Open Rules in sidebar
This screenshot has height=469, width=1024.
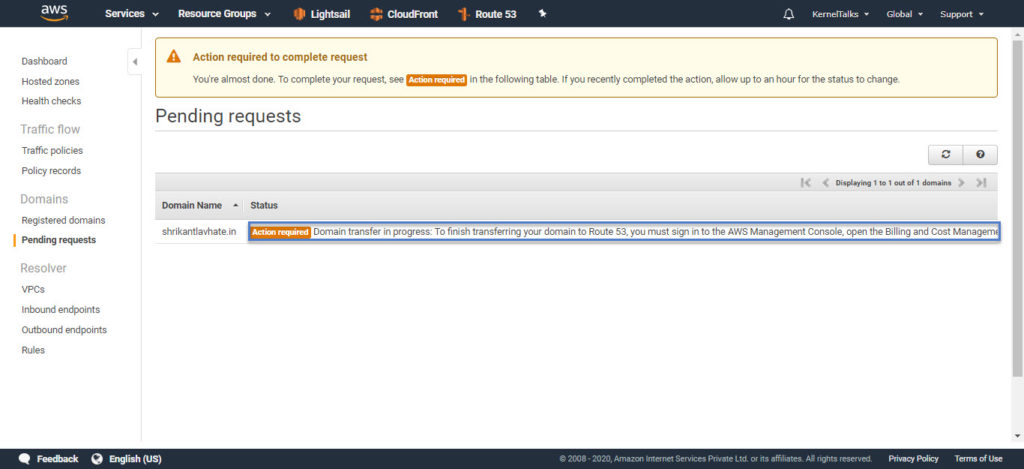tap(33, 349)
